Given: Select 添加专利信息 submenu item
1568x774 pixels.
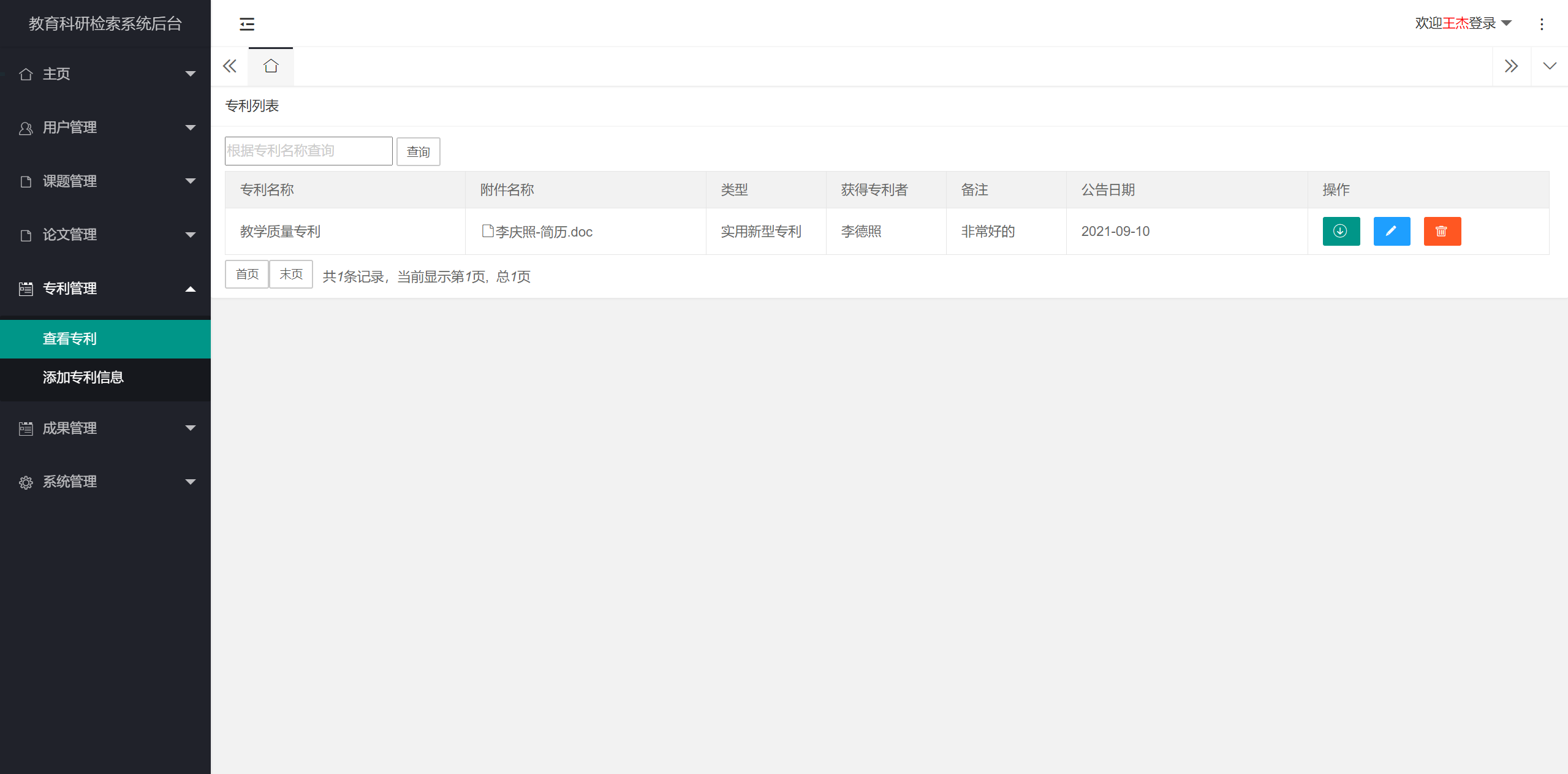Looking at the screenshot, I should click(83, 378).
